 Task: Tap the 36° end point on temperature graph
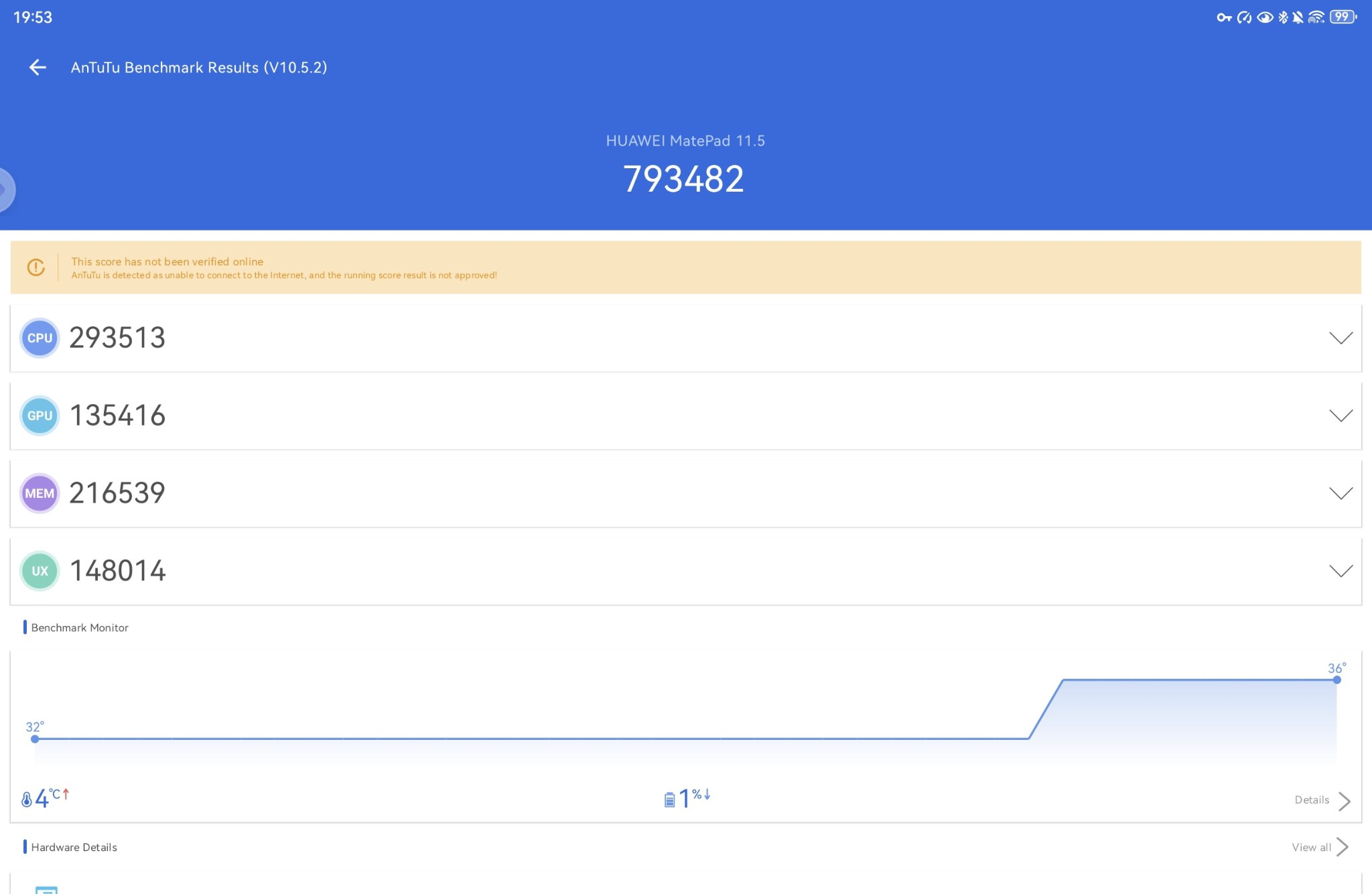pyautogui.click(x=1336, y=680)
